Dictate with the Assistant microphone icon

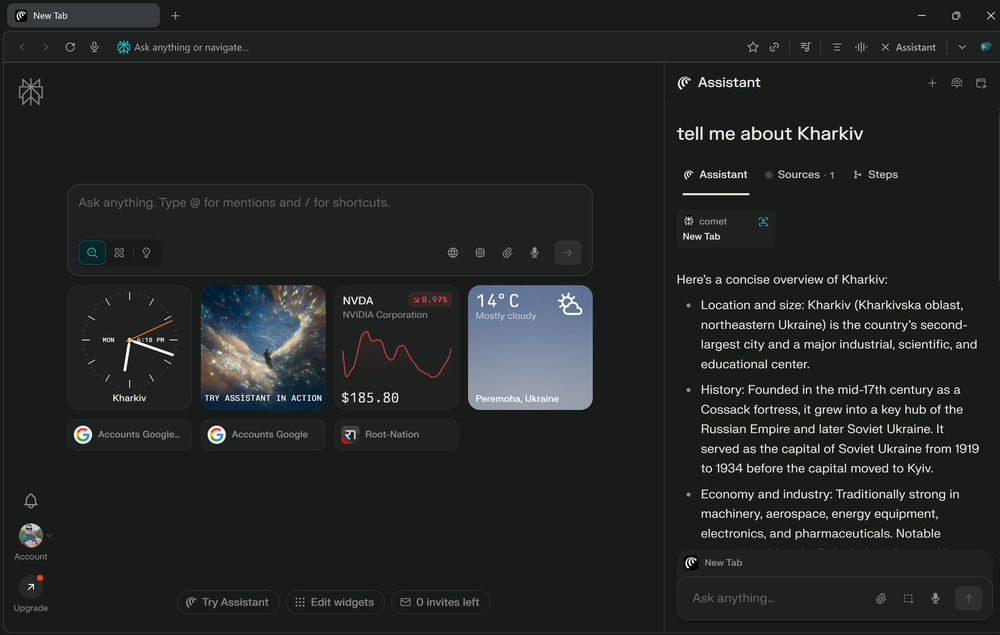[935, 598]
